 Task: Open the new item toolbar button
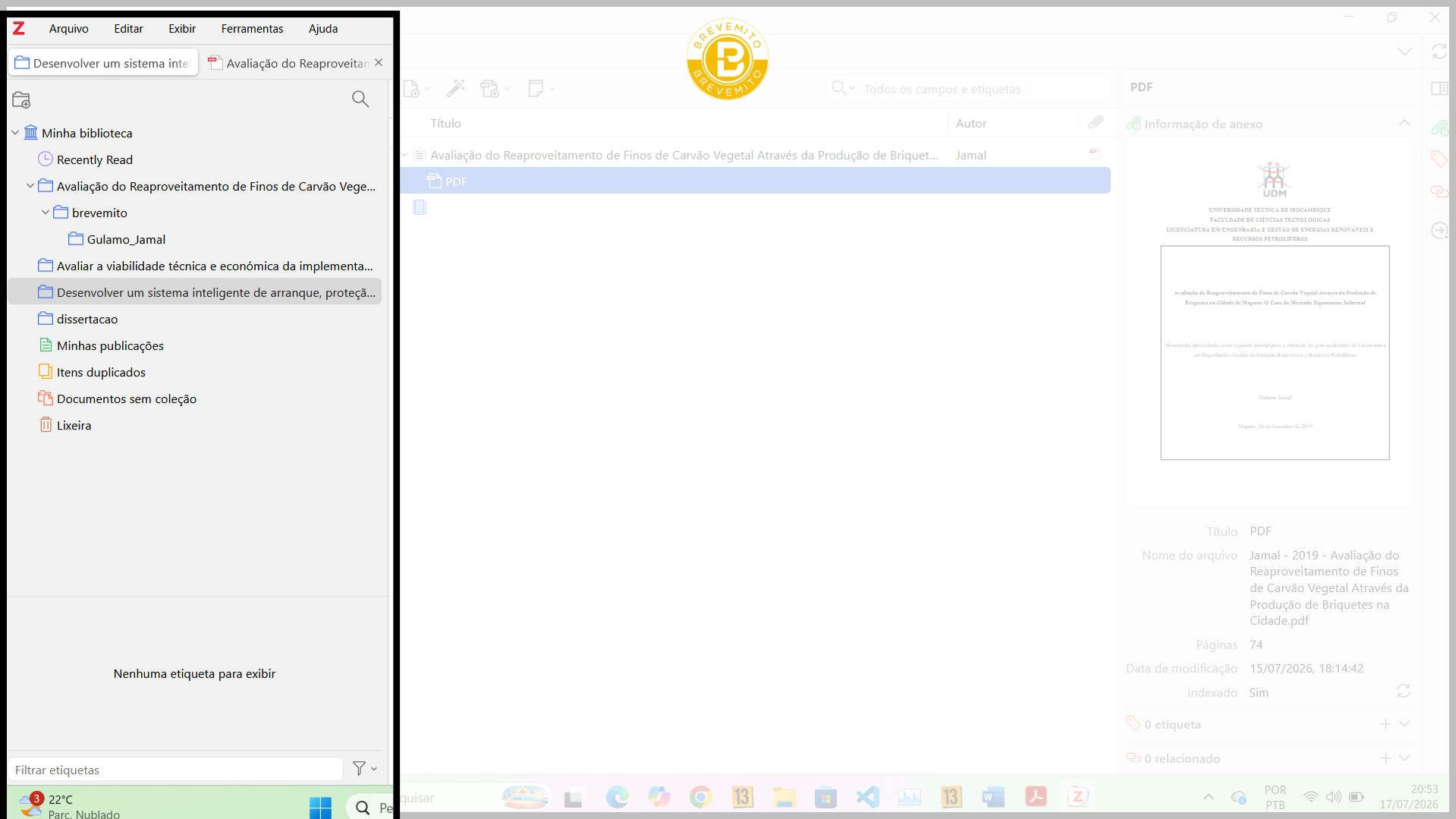[416, 89]
